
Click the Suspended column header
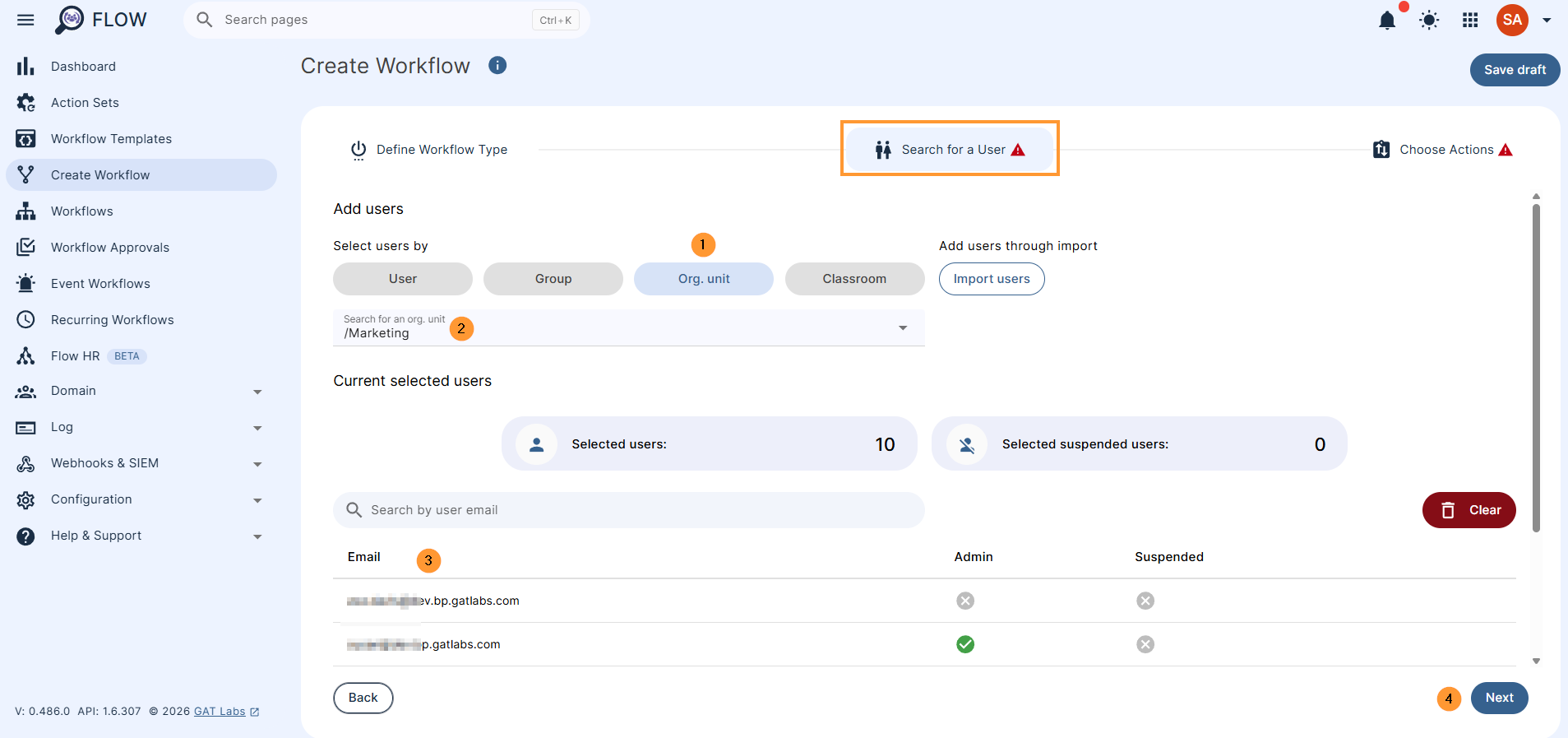tap(1169, 557)
